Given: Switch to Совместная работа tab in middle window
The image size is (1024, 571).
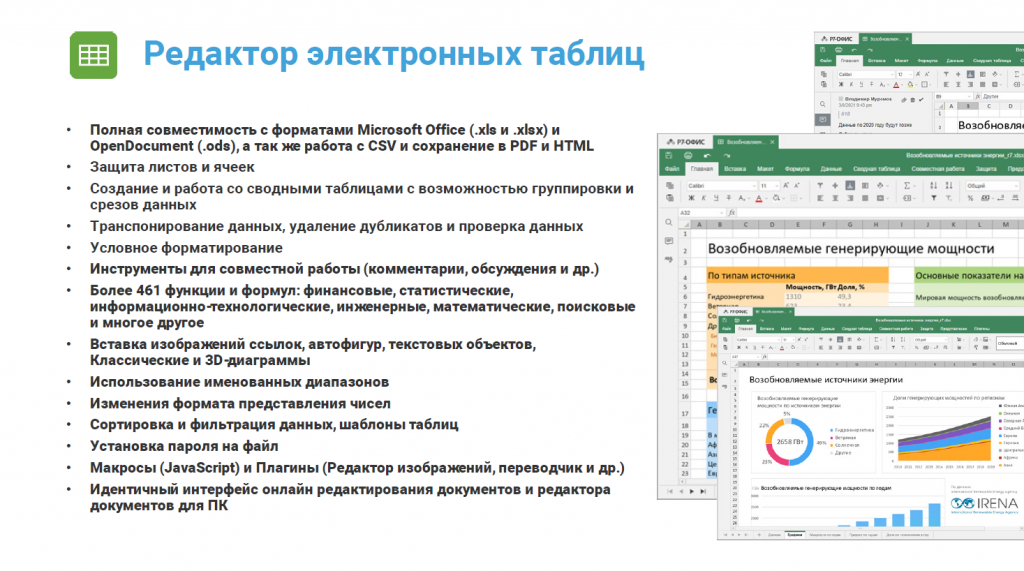Looking at the screenshot, I should click(938, 169).
